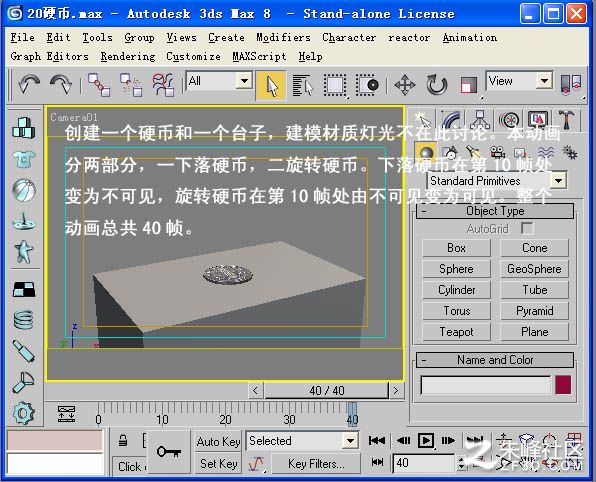Toggle the Selection Lock padlock
Viewport: 596px width, 482px height.
click(x=123, y=441)
